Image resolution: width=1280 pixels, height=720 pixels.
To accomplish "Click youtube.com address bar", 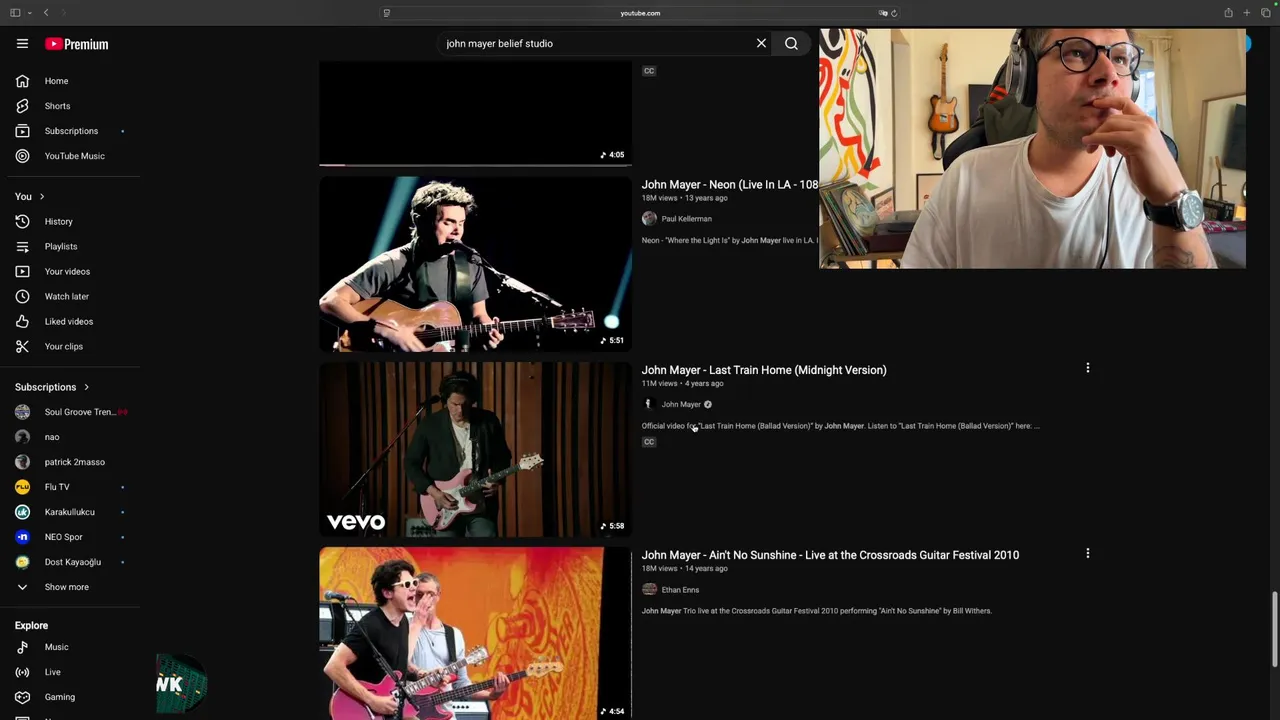I will [640, 13].
